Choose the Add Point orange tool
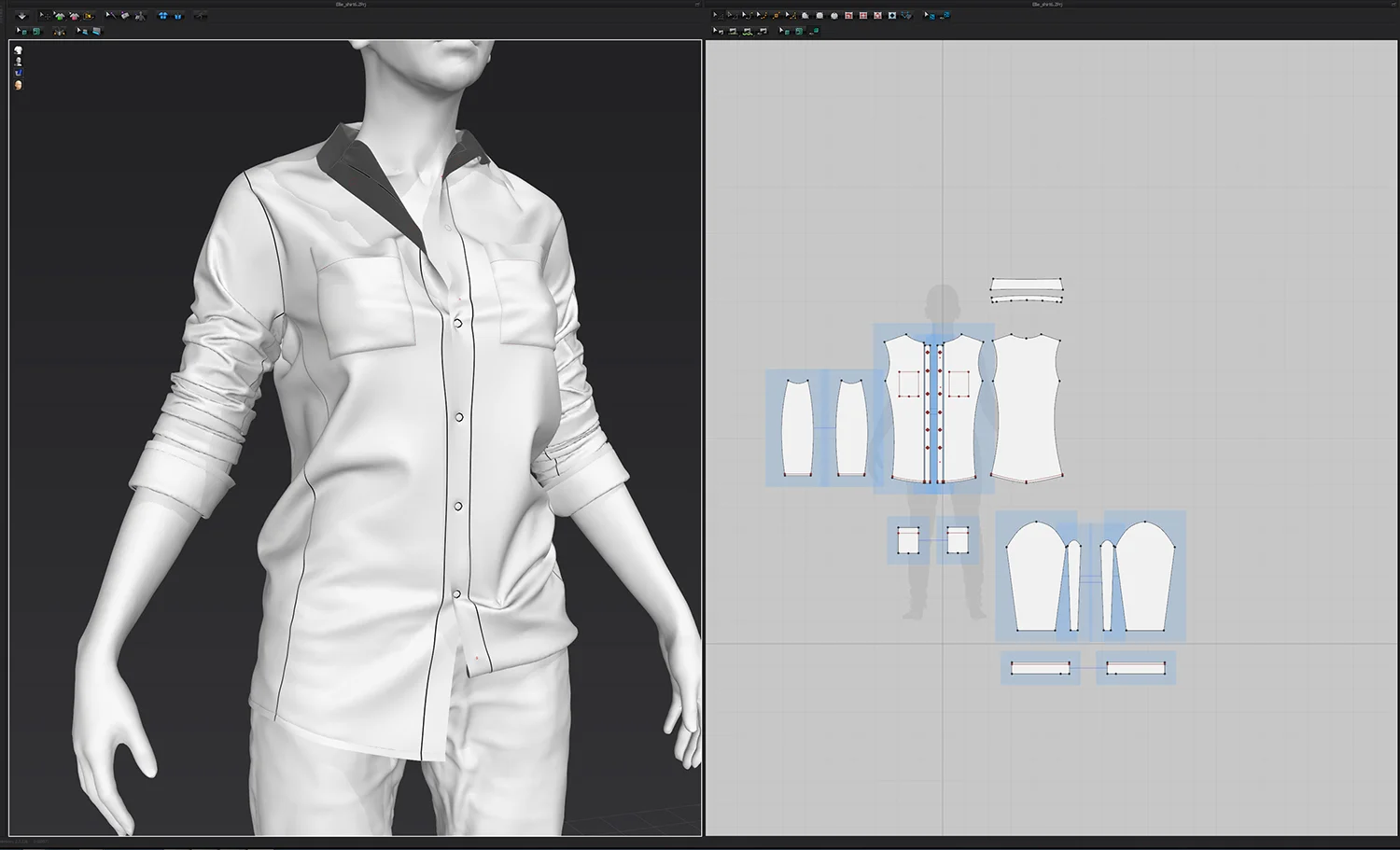 coord(777,16)
